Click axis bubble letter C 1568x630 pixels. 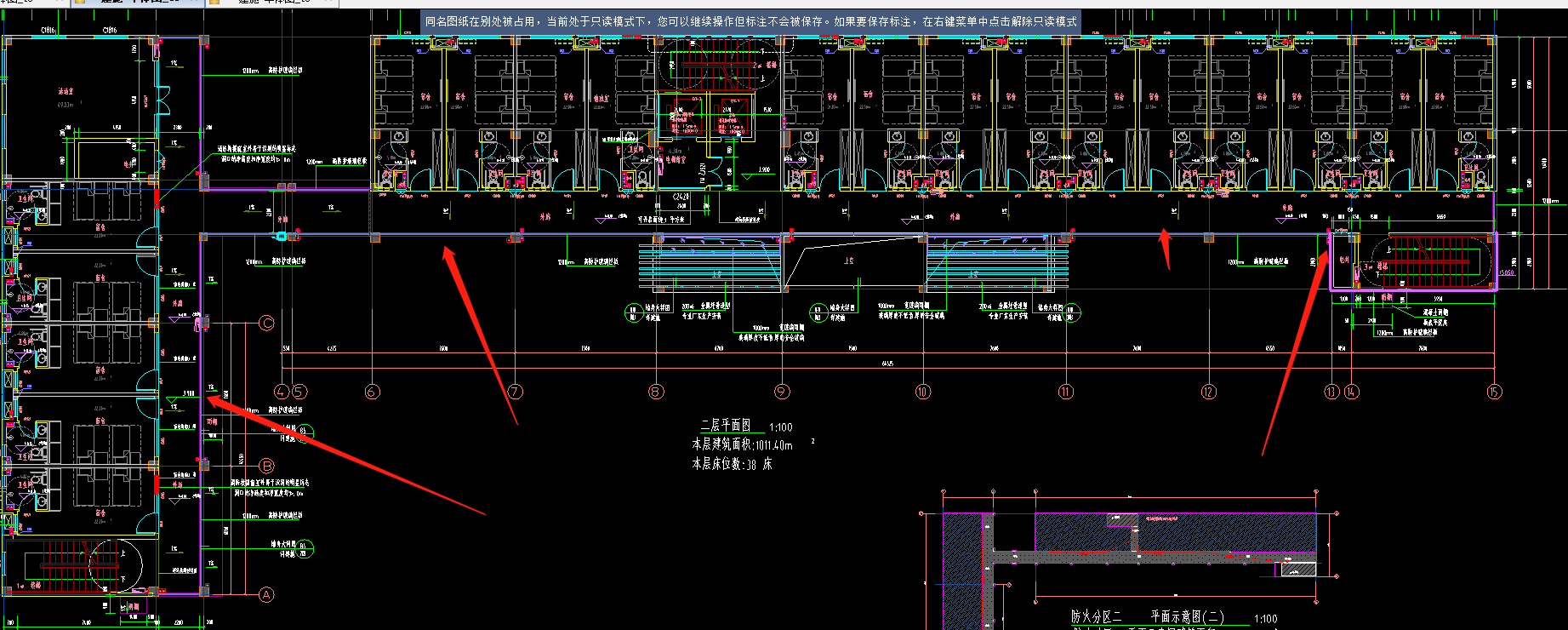click(x=266, y=323)
